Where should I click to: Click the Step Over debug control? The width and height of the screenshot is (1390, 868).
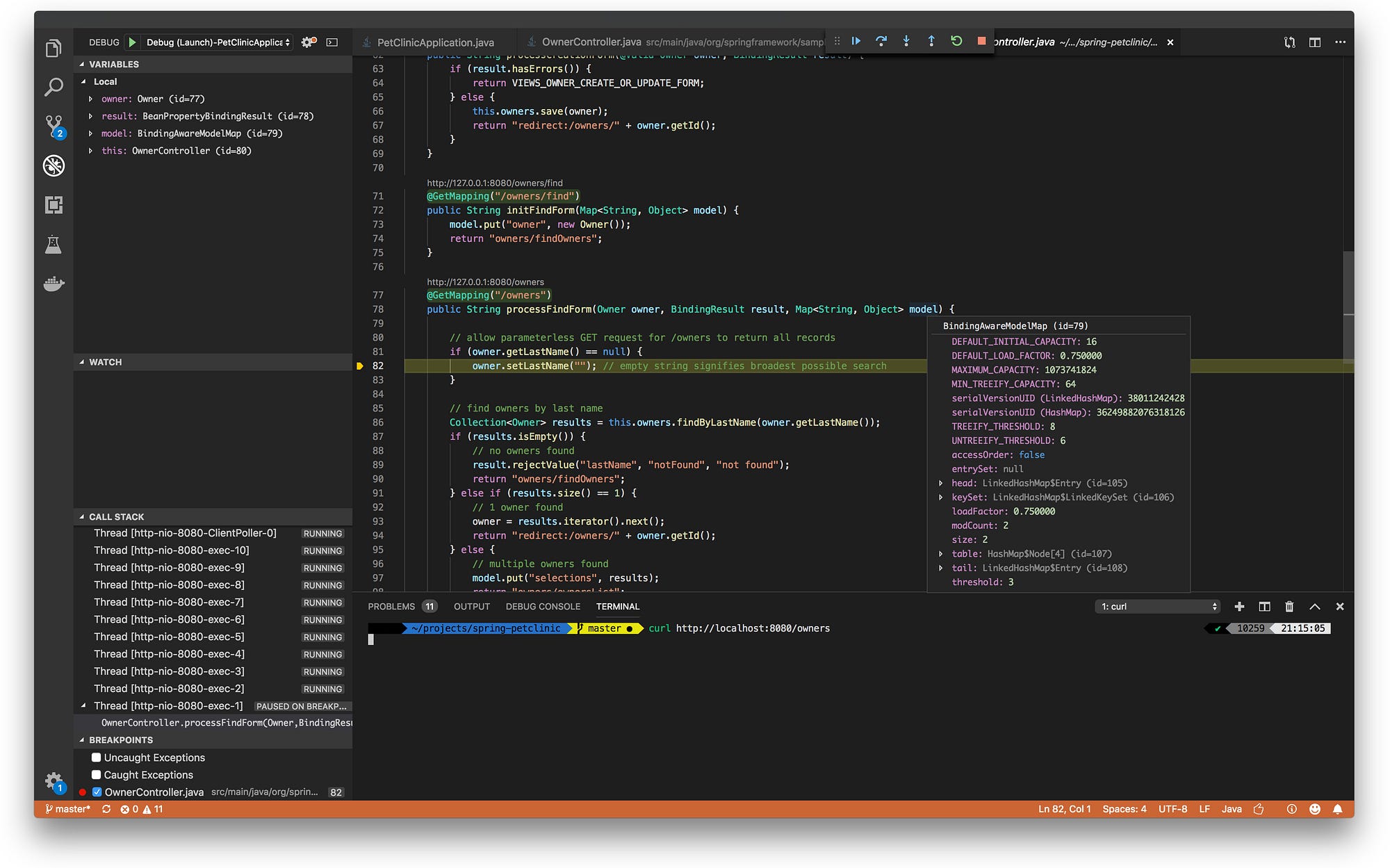point(881,41)
